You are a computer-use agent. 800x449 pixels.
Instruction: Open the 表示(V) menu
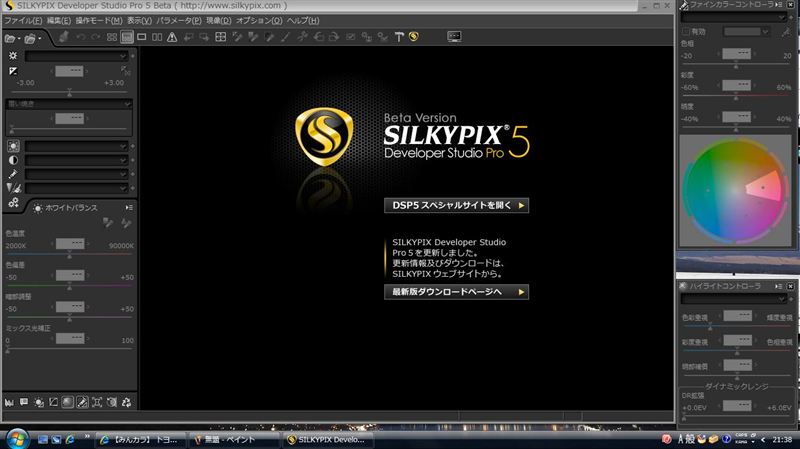click(139, 20)
